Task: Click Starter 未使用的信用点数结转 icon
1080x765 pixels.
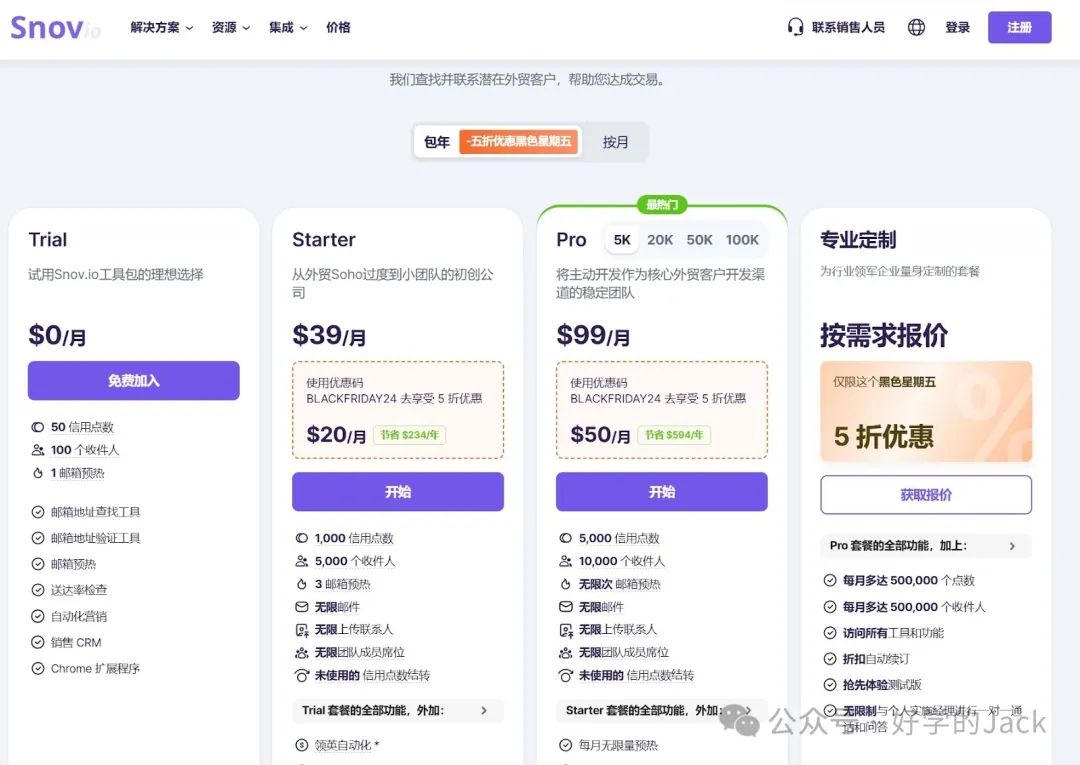Action: click(x=302, y=675)
